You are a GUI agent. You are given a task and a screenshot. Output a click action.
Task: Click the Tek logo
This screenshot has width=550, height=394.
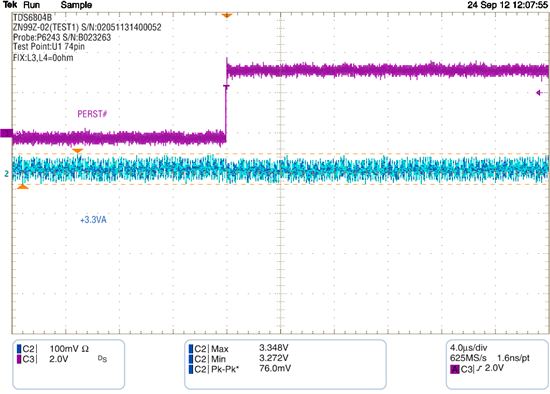[x=10, y=5]
